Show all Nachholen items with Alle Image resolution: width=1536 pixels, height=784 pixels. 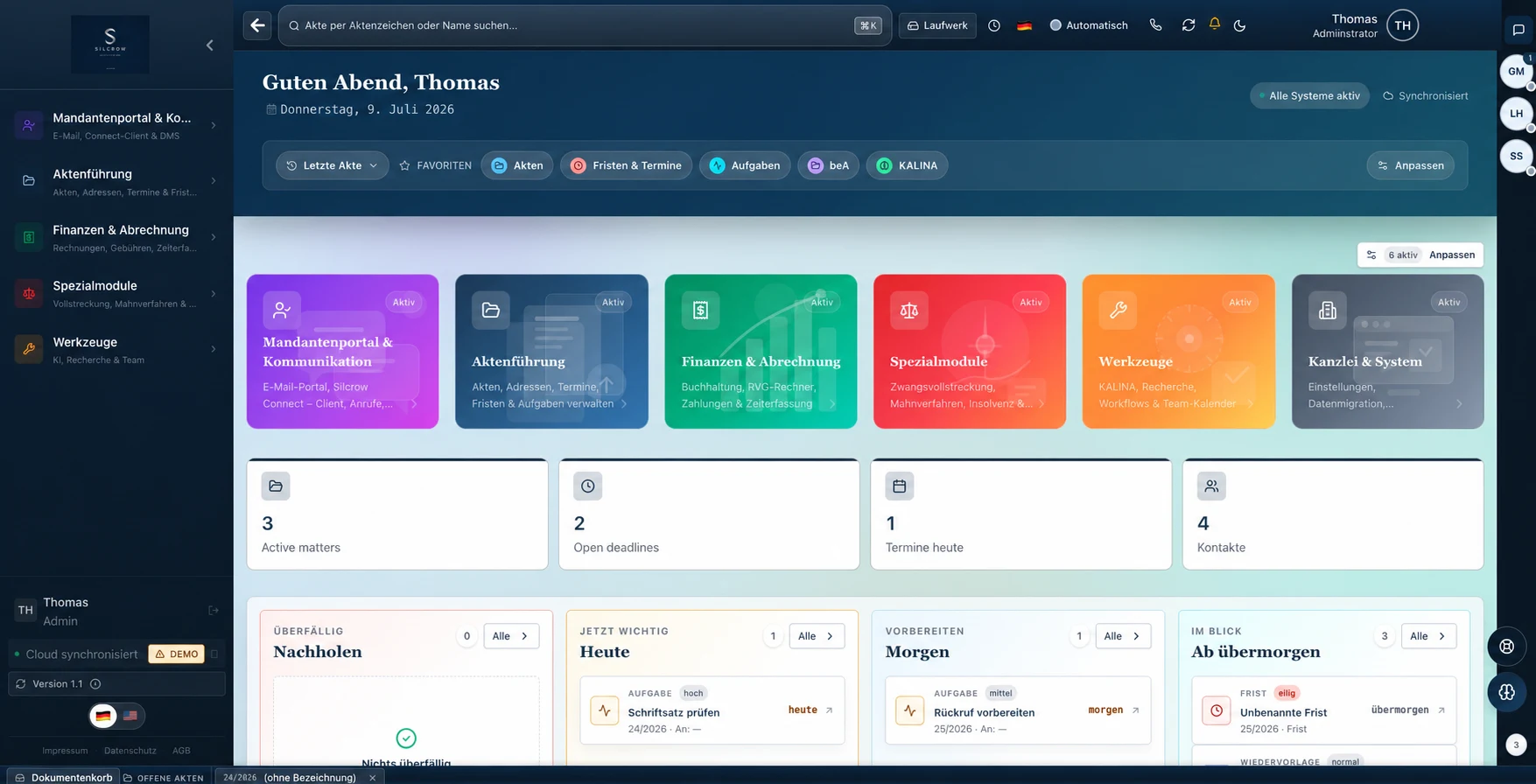coord(511,636)
